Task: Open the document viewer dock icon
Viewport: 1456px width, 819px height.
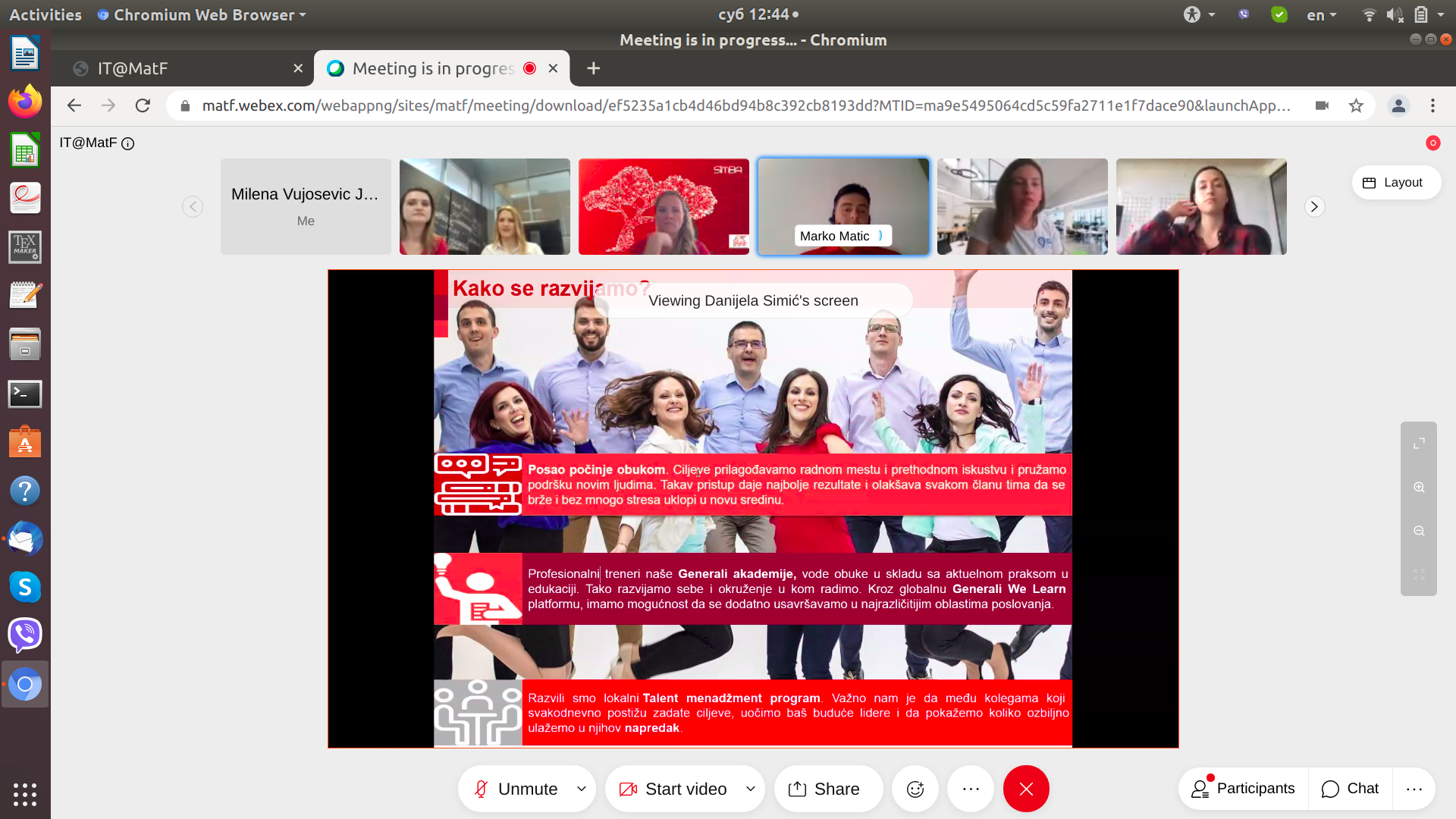Action: pos(25,199)
